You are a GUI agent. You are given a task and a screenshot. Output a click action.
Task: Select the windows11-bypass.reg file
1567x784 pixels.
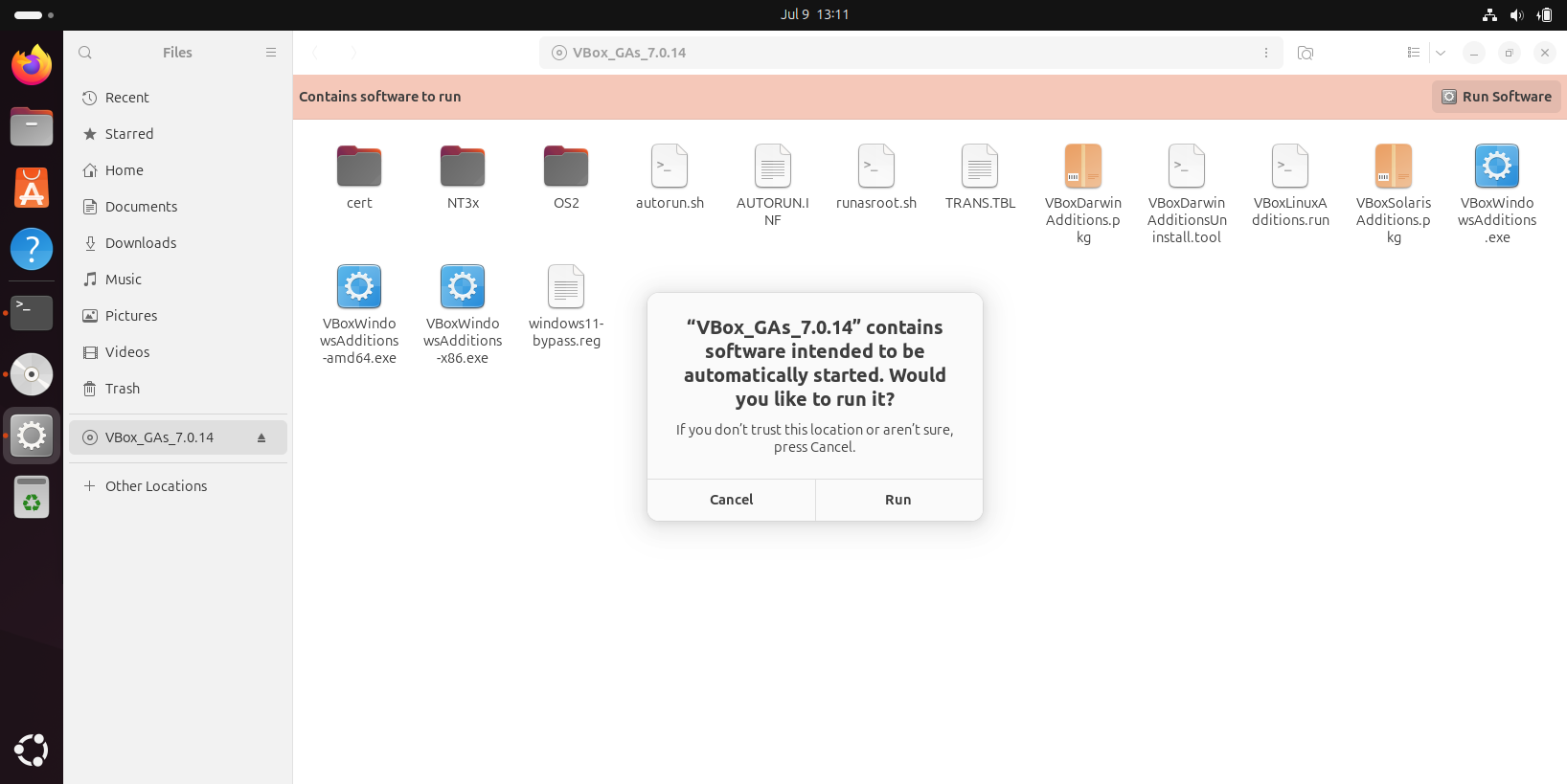(566, 306)
